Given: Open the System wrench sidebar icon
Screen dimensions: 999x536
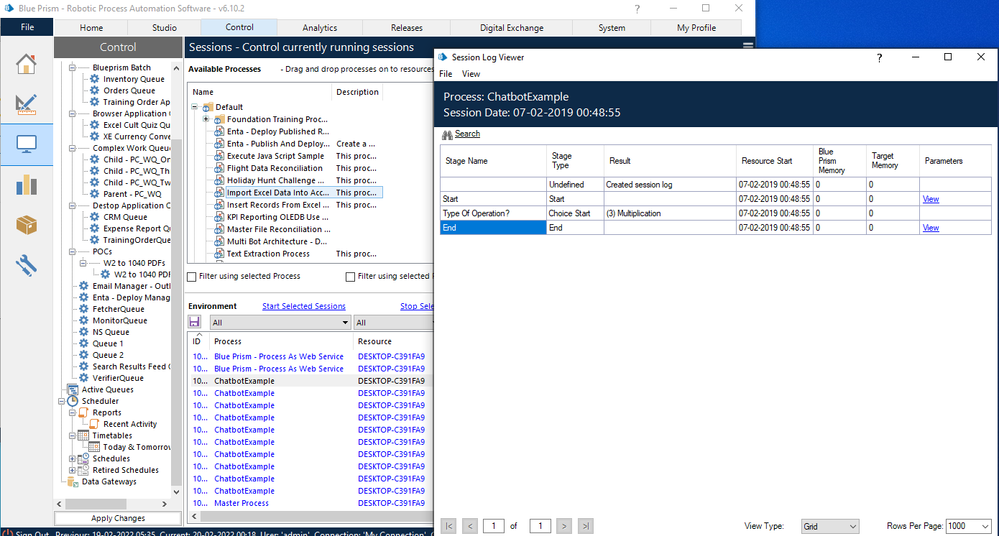Looking at the screenshot, I should pos(26,265).
